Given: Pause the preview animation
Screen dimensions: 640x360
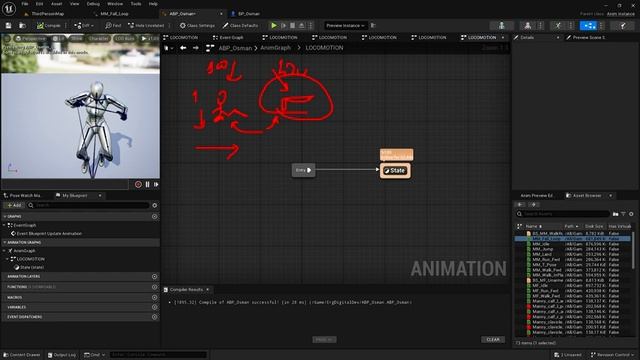Looking at the screenshot, I should 147,184.
